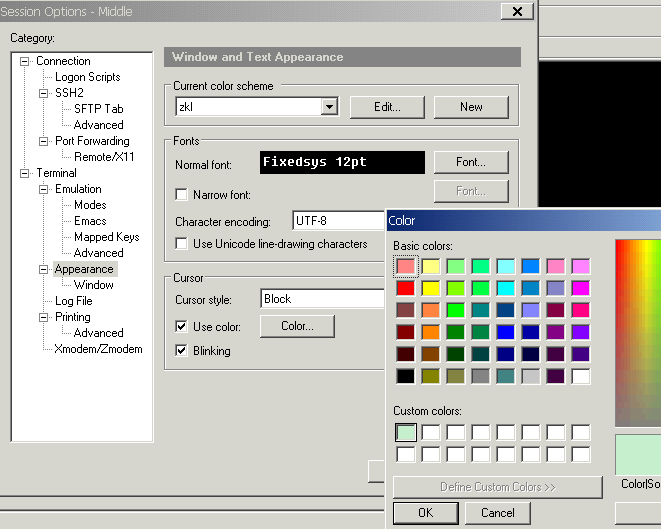
Task: Open the Normal font Font... button
Action: click(471, 162)
